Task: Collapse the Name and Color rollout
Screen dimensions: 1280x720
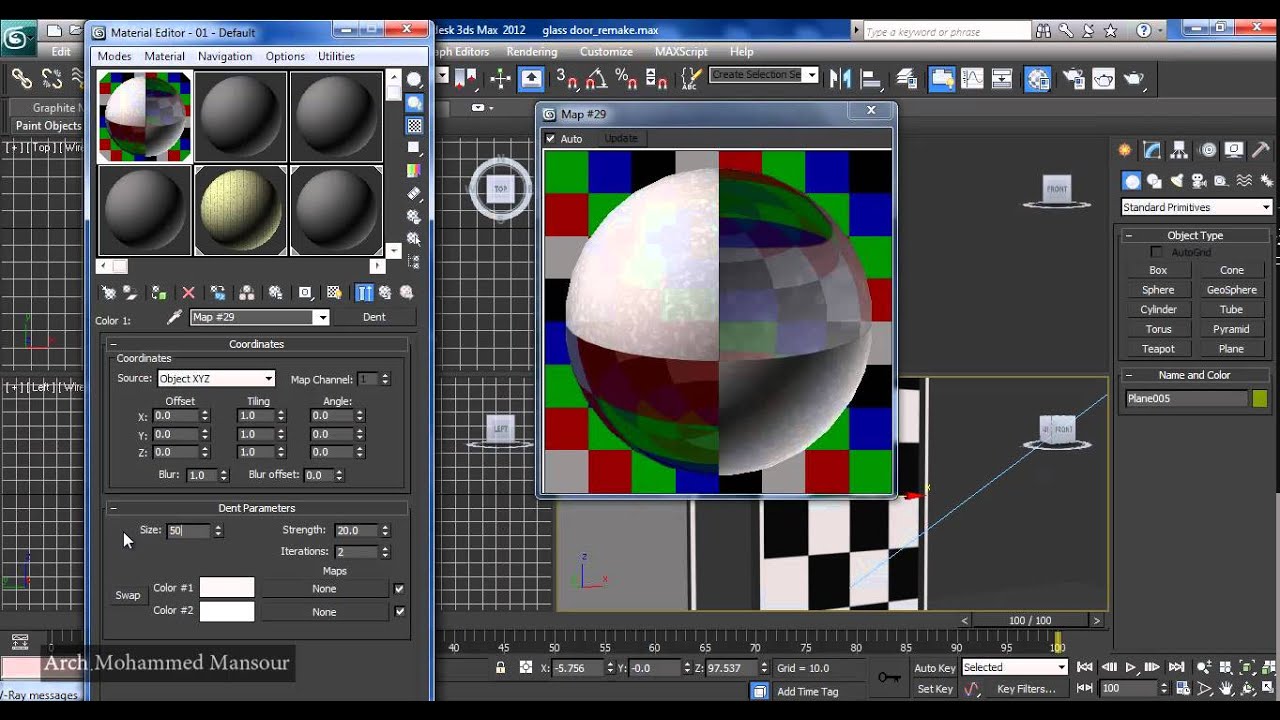Action: 1195,375
